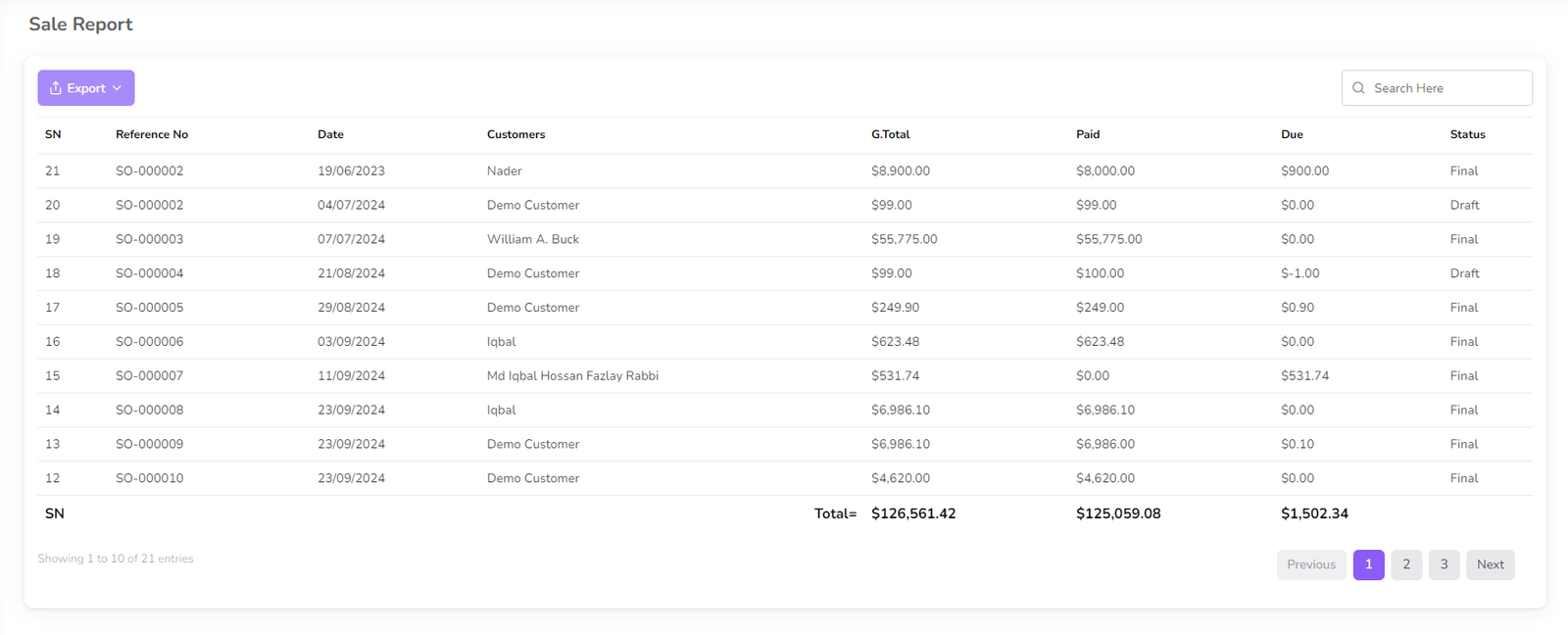
Task: Click the Previous pagination button
Action: pos(1310,564)
